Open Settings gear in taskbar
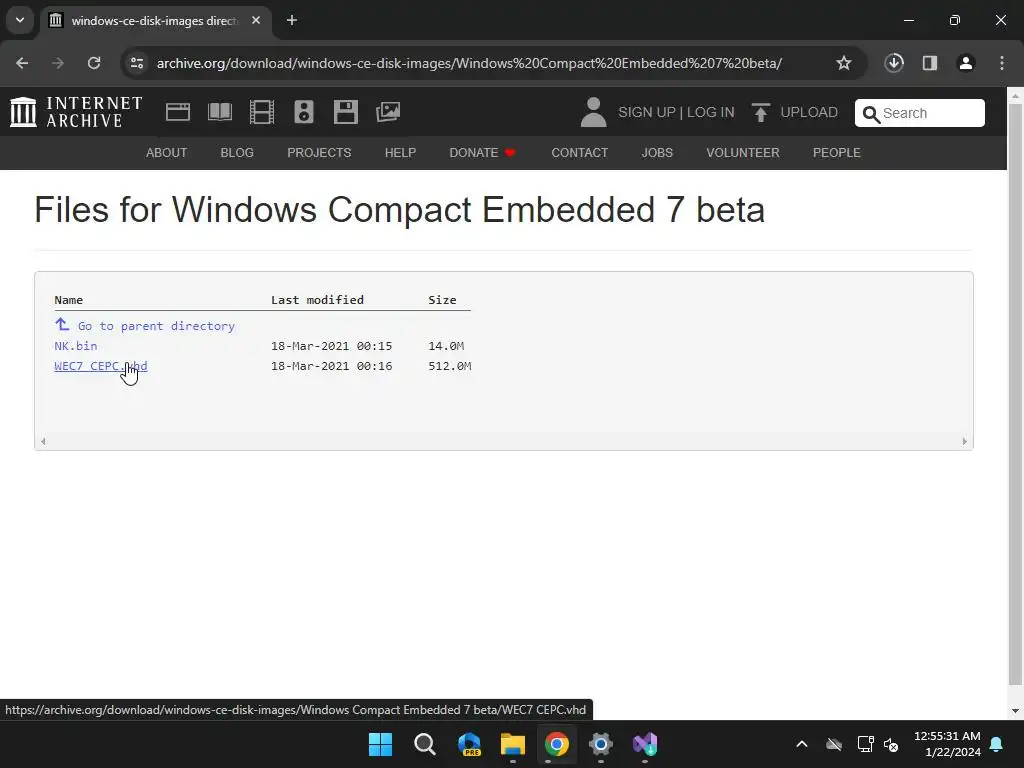 [601, 744]
